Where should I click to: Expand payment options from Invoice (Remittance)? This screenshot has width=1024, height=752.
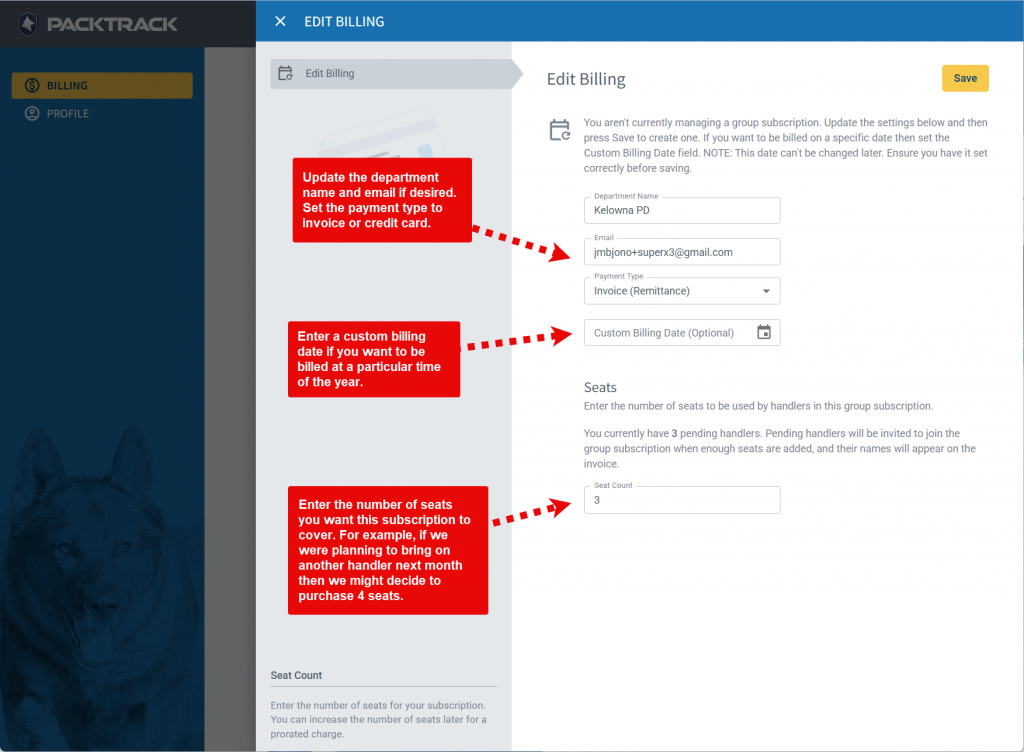[682, 290]
